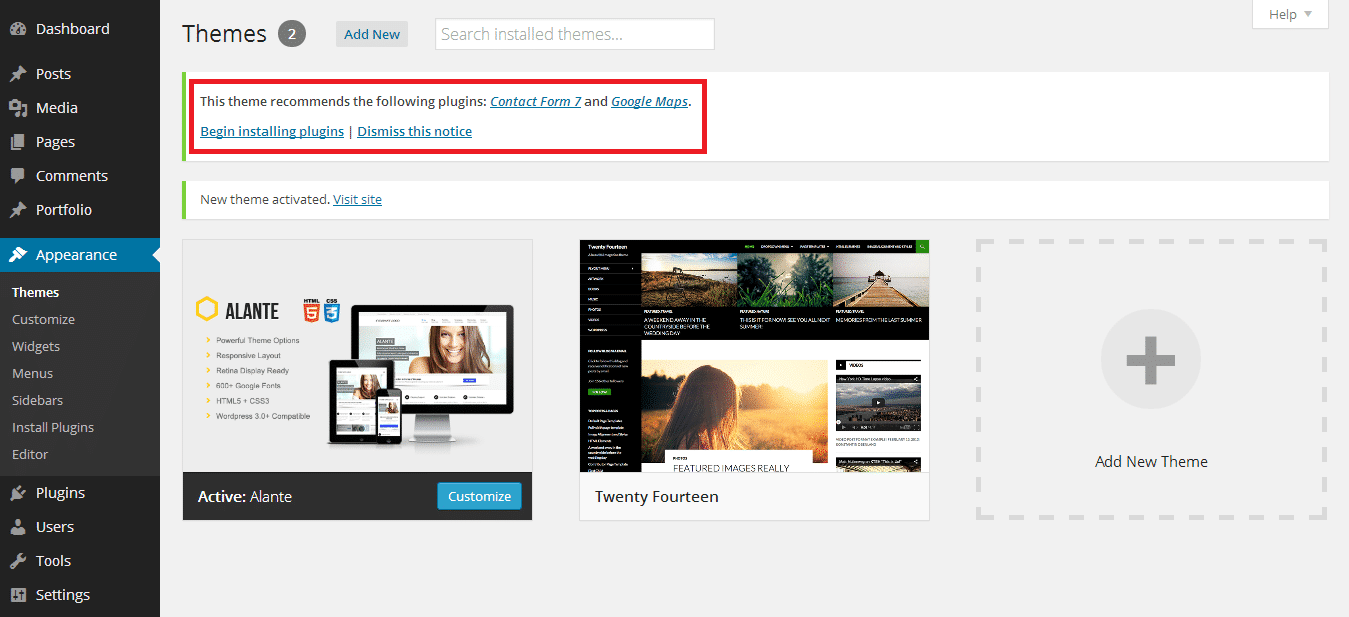
Task: Click the Posts pushpin icon
Action: [x=18, y=74]
